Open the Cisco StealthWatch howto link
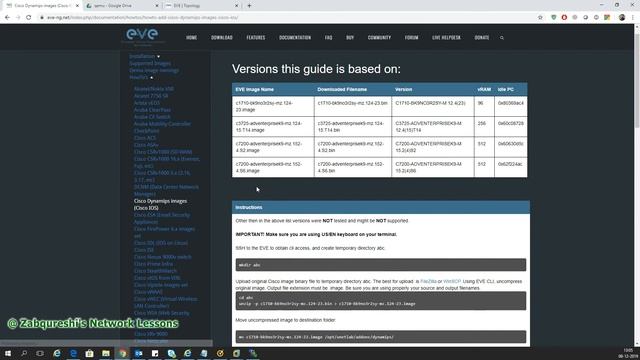This screenshot has width=640, height=360. coord(155,271)
